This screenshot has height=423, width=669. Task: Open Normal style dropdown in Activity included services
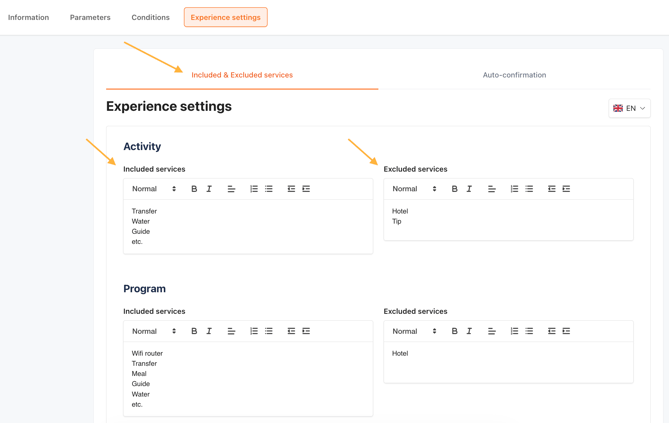(154, 189)
